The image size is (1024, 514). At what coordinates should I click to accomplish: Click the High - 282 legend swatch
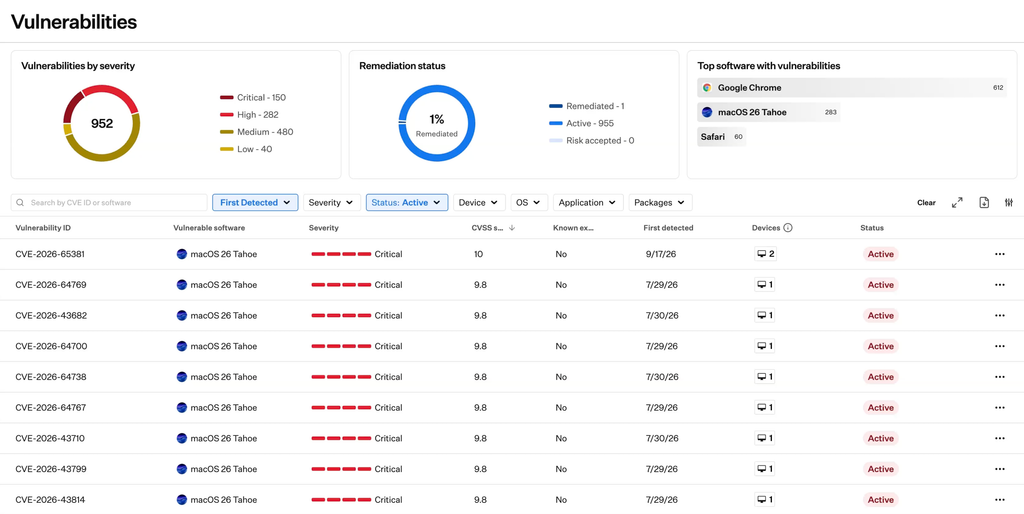coord(227,115)
